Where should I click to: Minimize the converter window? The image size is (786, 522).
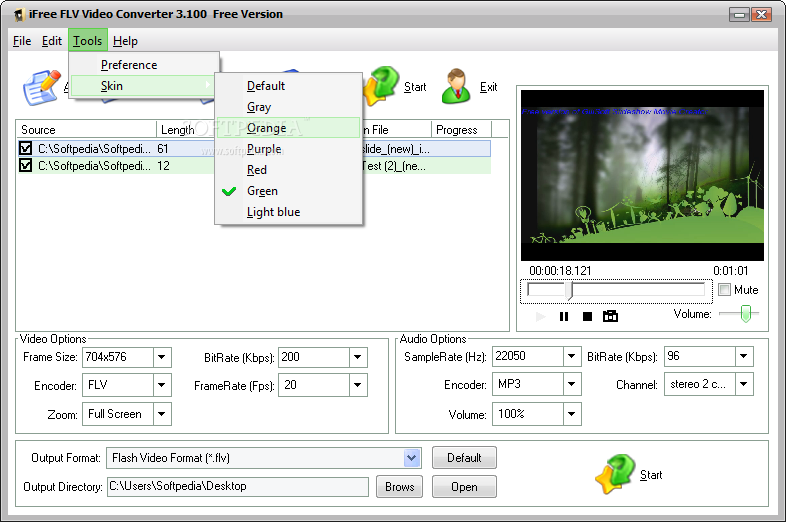point(739,15)
